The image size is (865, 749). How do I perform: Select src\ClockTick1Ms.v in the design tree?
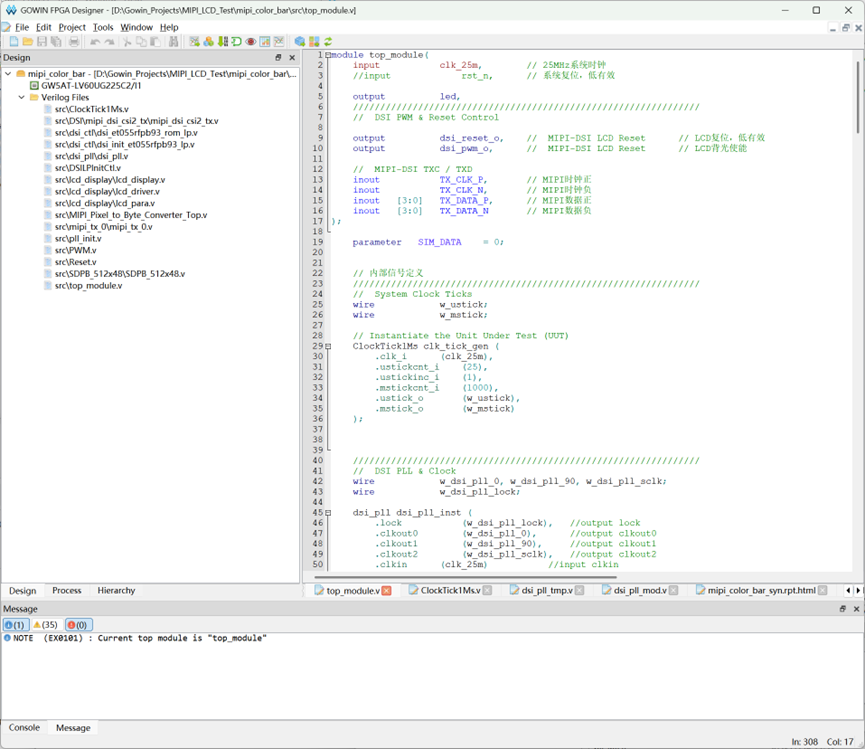pos(92,109)
